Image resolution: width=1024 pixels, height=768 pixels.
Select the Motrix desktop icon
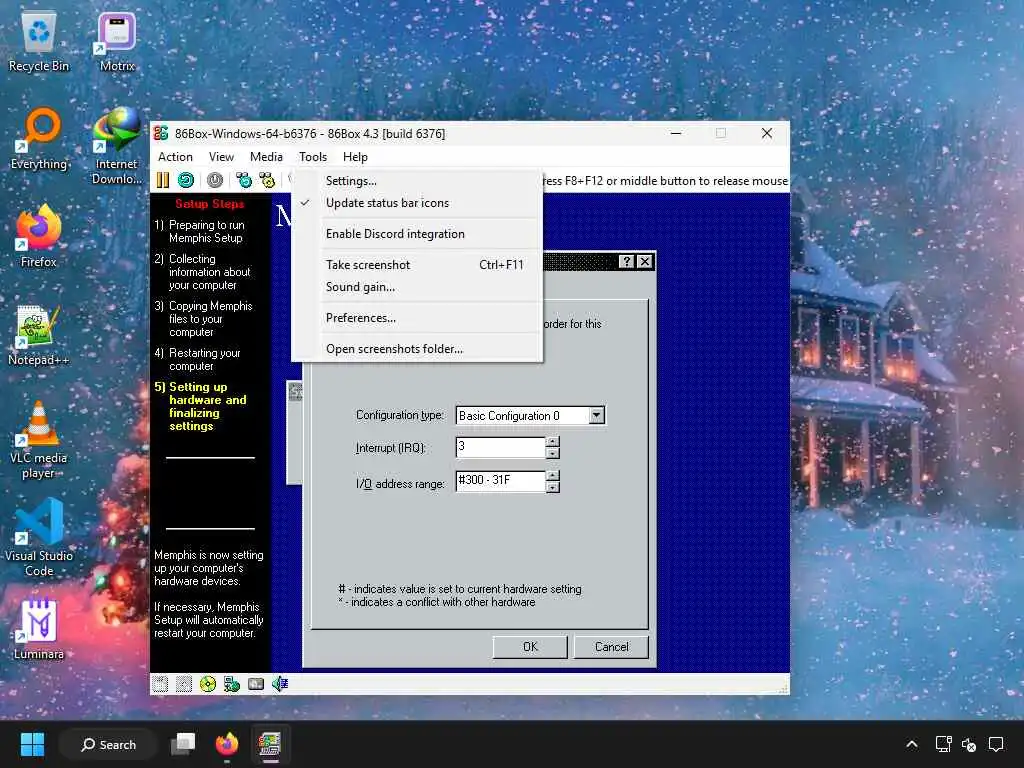click(117, 42)
